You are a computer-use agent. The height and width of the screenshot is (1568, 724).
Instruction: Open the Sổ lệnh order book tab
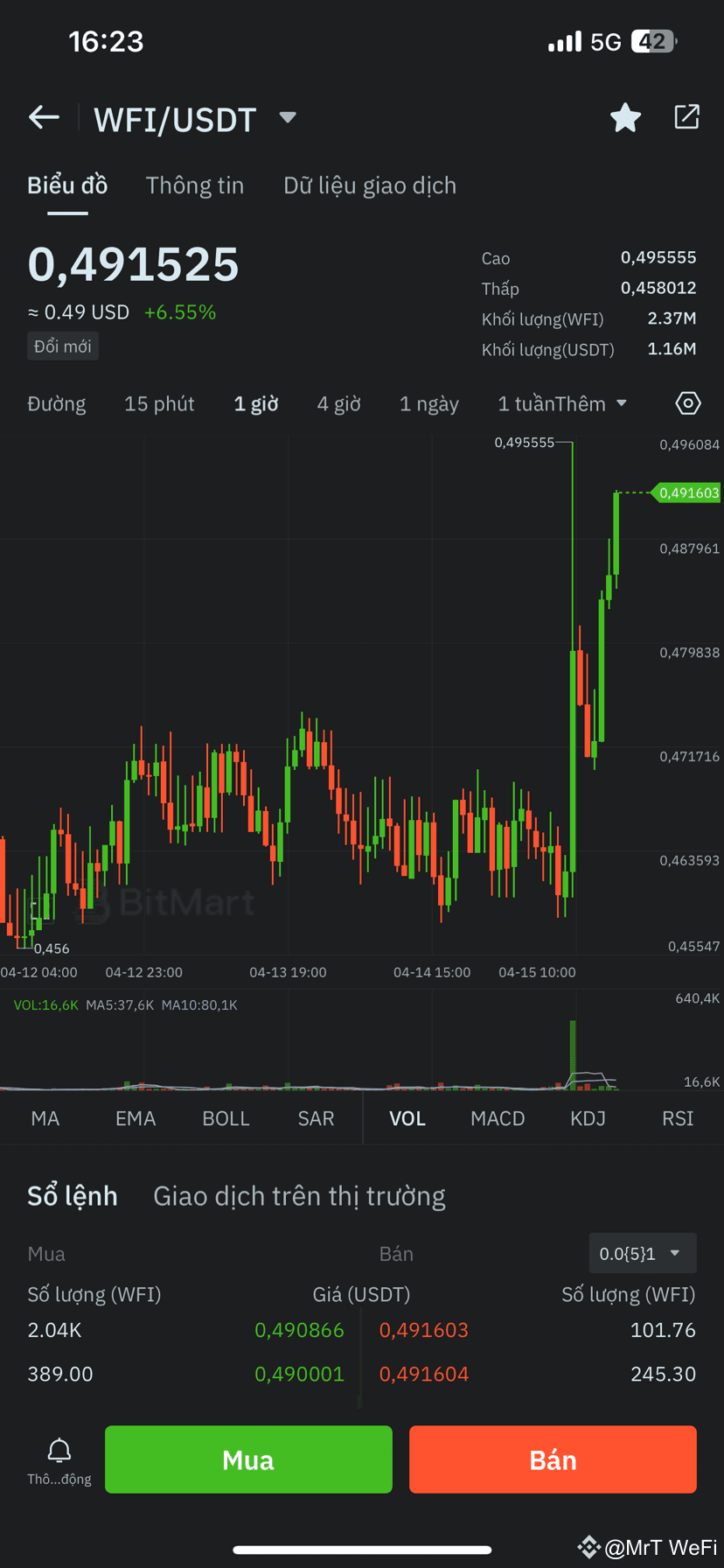click(73, 1196)
